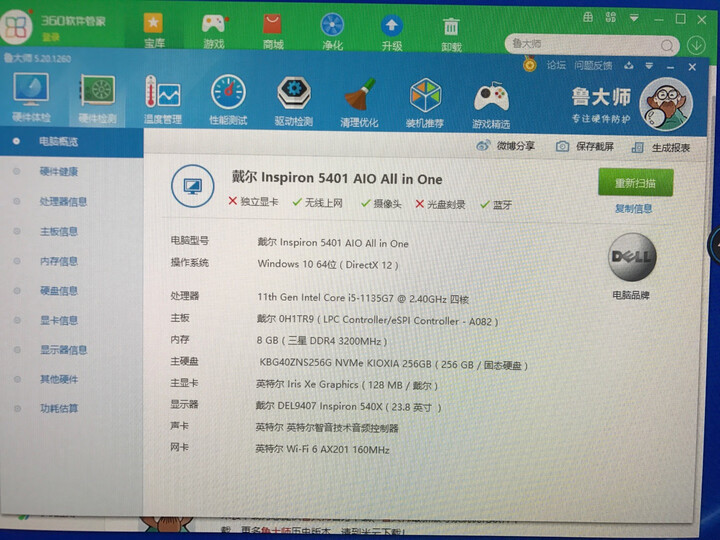The height and width of the screenshot is (540, 720).
Task: Click the 360 download arrow circle
Action: (696, 45)
